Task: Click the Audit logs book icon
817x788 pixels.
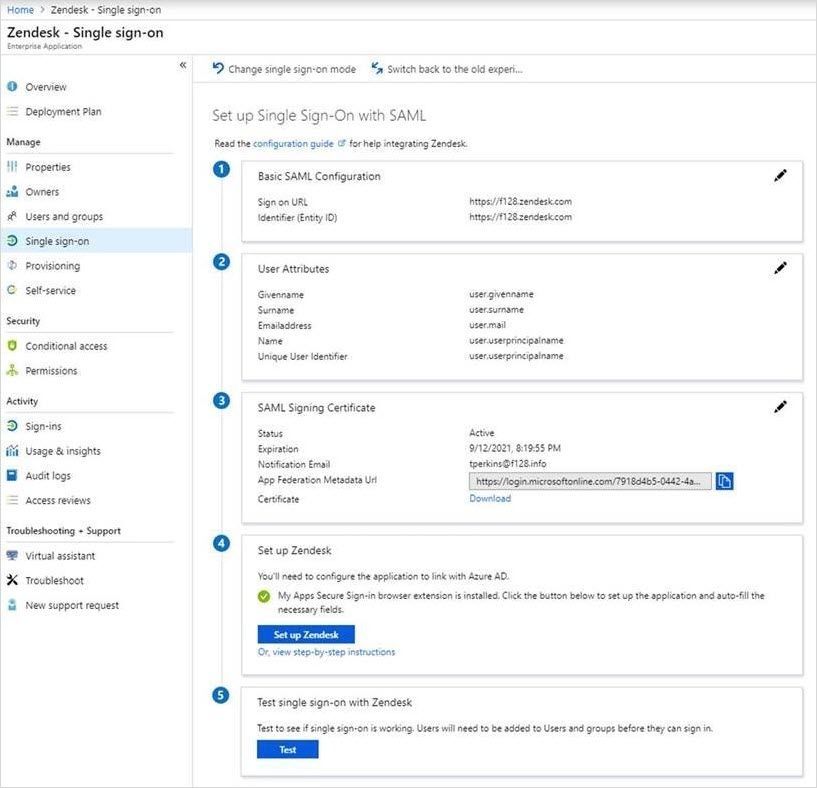Action: point(12,475)
